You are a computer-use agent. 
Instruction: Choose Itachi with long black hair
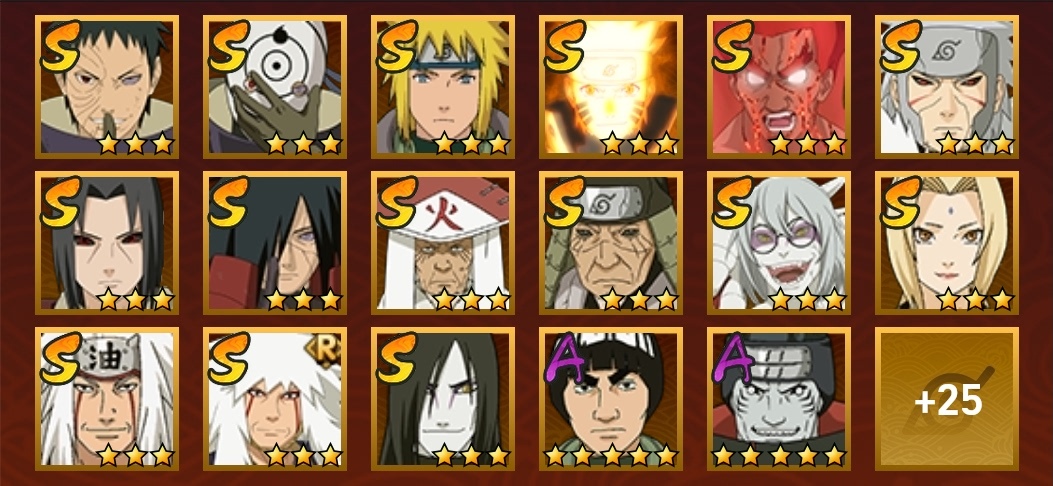pyautogui.click(x=107, y=243)
